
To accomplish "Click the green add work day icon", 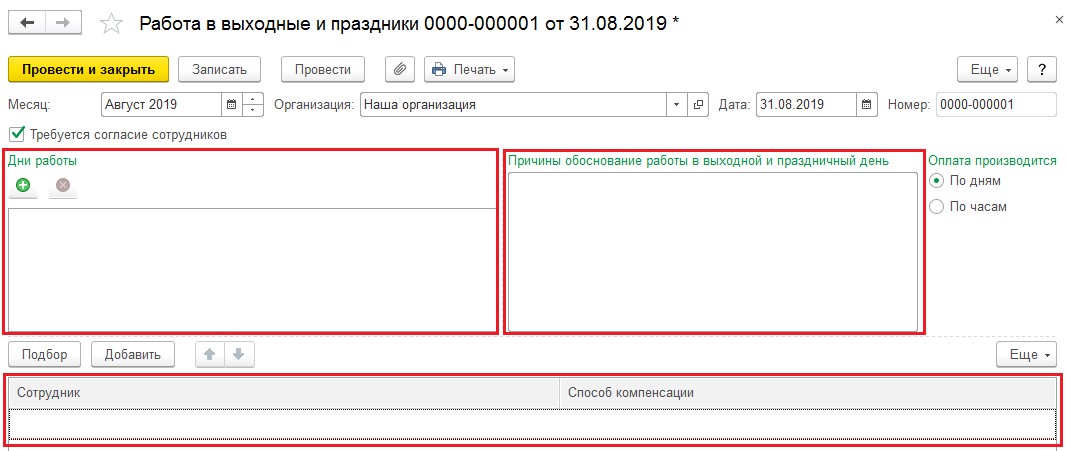I will 23,185.
